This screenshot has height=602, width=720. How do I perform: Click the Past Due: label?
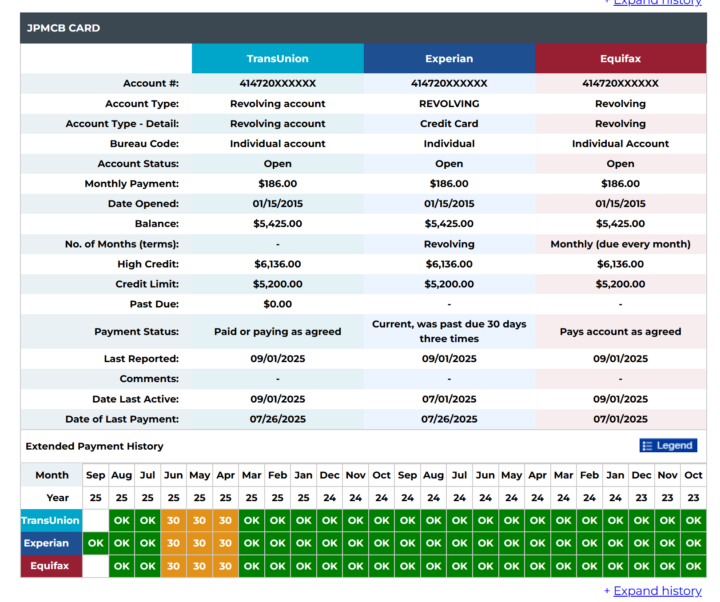click(154, 304)
